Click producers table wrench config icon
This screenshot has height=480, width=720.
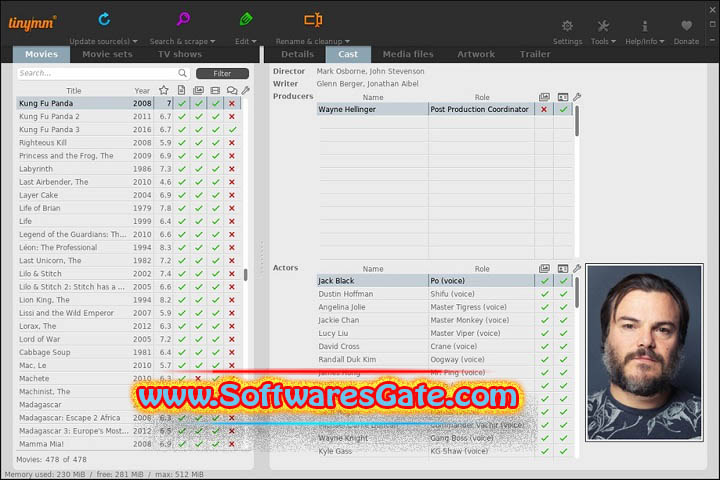tap(577, 97)
